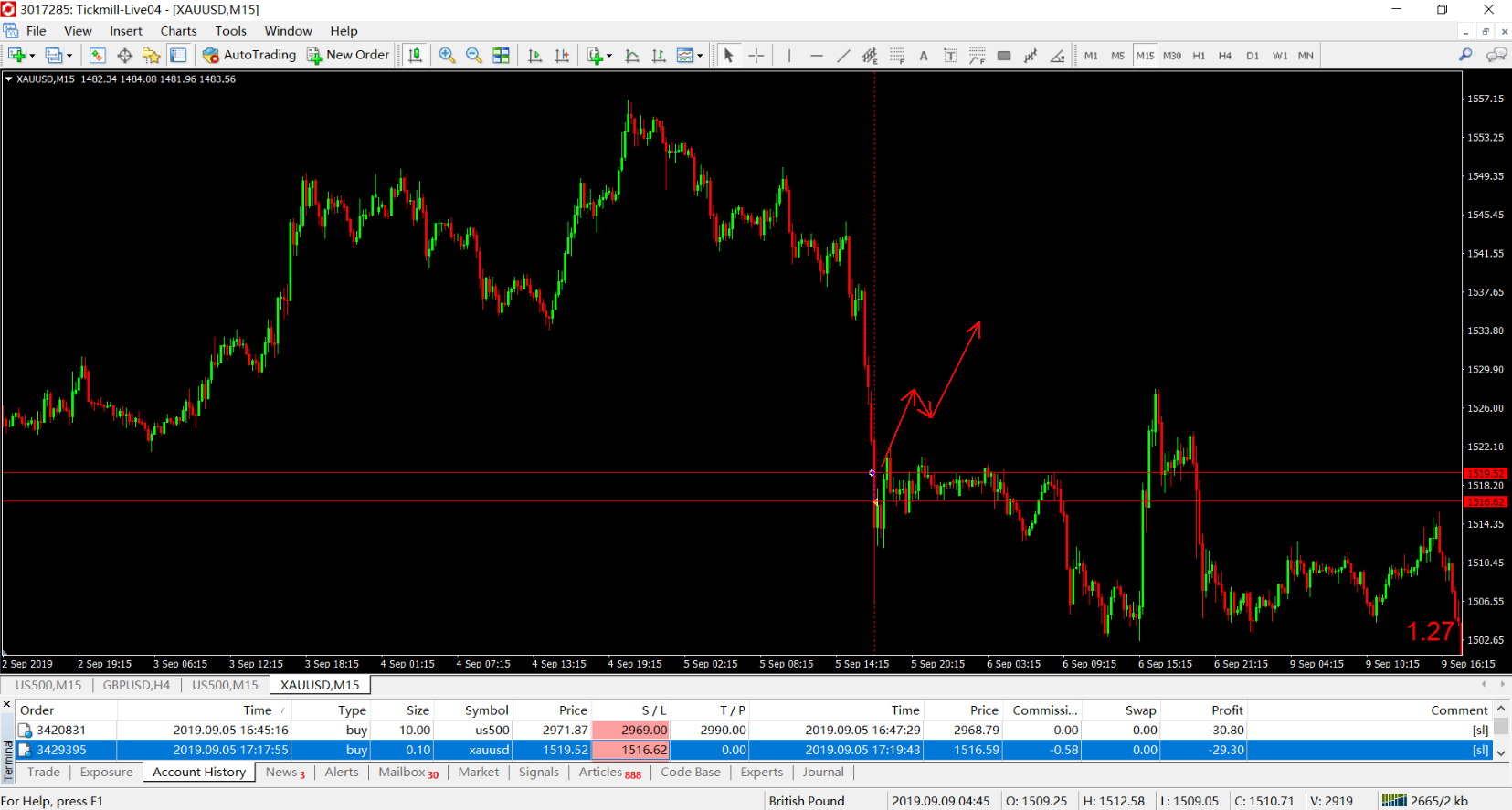
Task: Click the 1519.52 price level label
Action: [1486, 473]
